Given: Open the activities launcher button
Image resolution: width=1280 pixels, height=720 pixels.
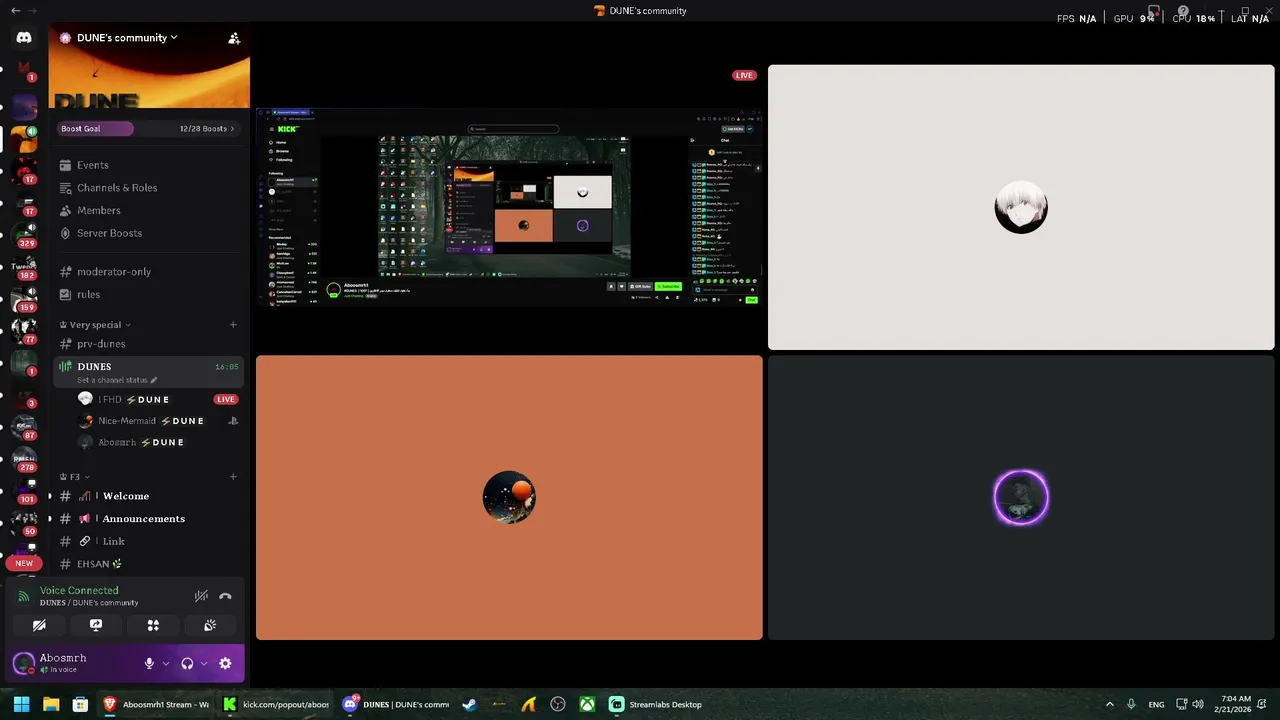Looking at the screenshot, I should pyautogui.click(x=153, y=625).
